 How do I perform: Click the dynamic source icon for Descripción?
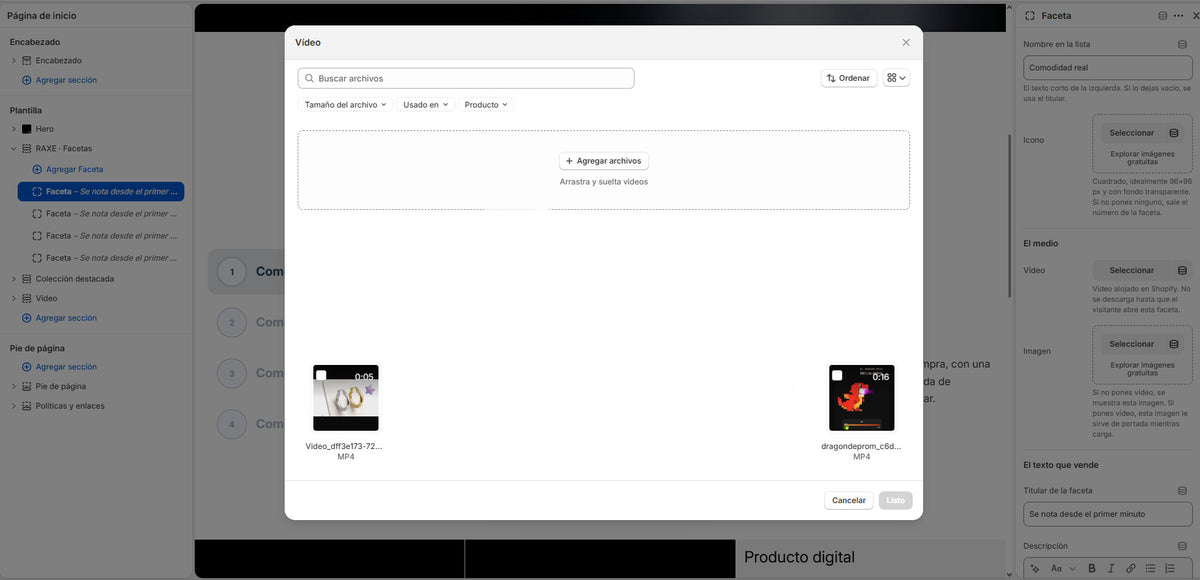[1182, 546]
